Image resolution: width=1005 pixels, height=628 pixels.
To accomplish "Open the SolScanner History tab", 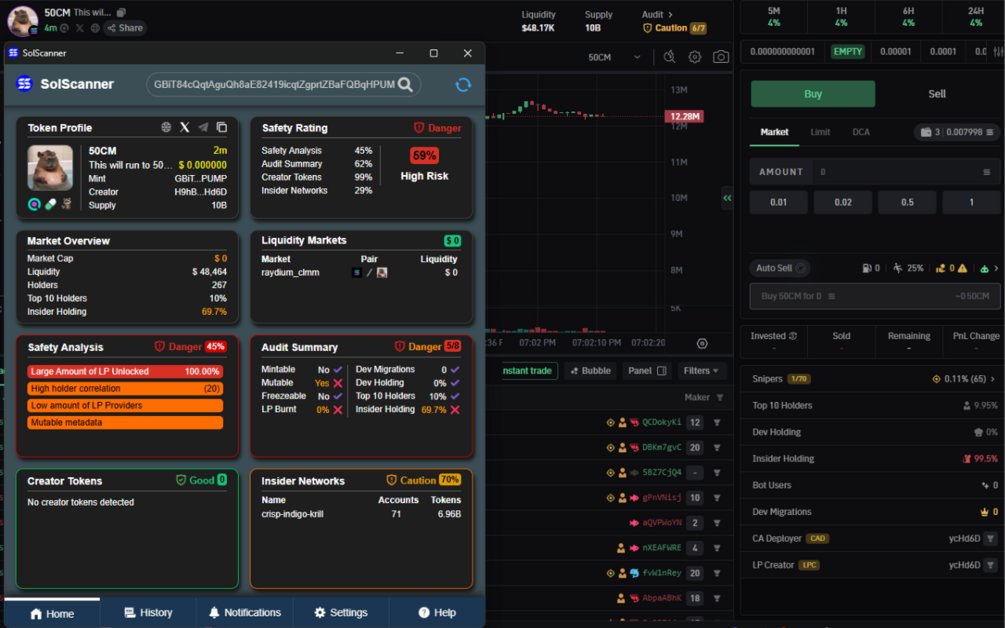I will (x=148, y=613).
